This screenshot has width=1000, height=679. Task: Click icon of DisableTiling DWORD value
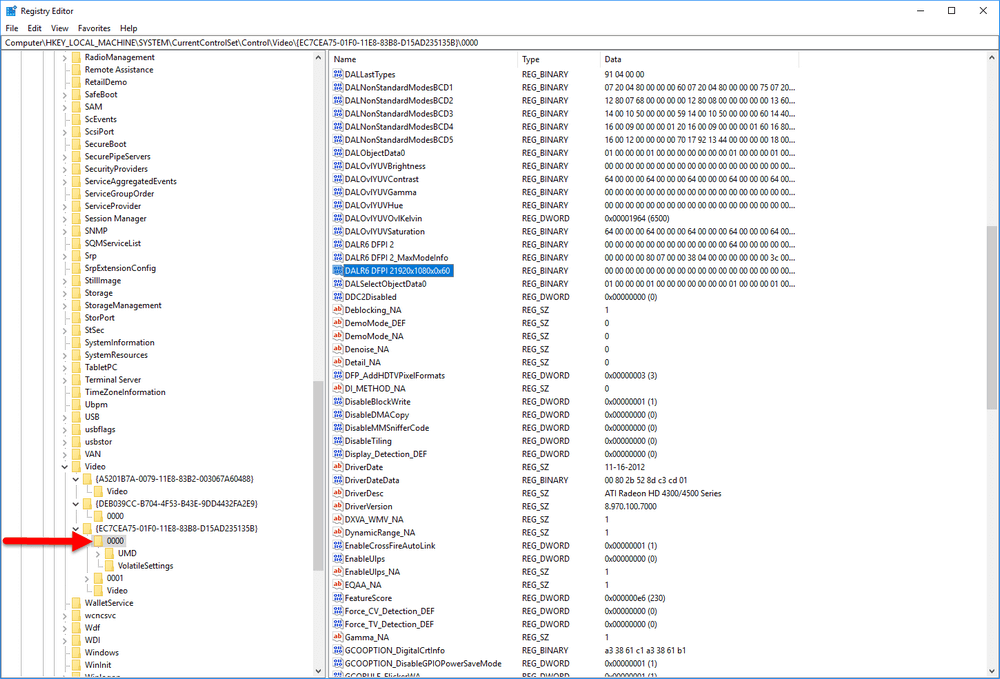(x=338, y=441)
